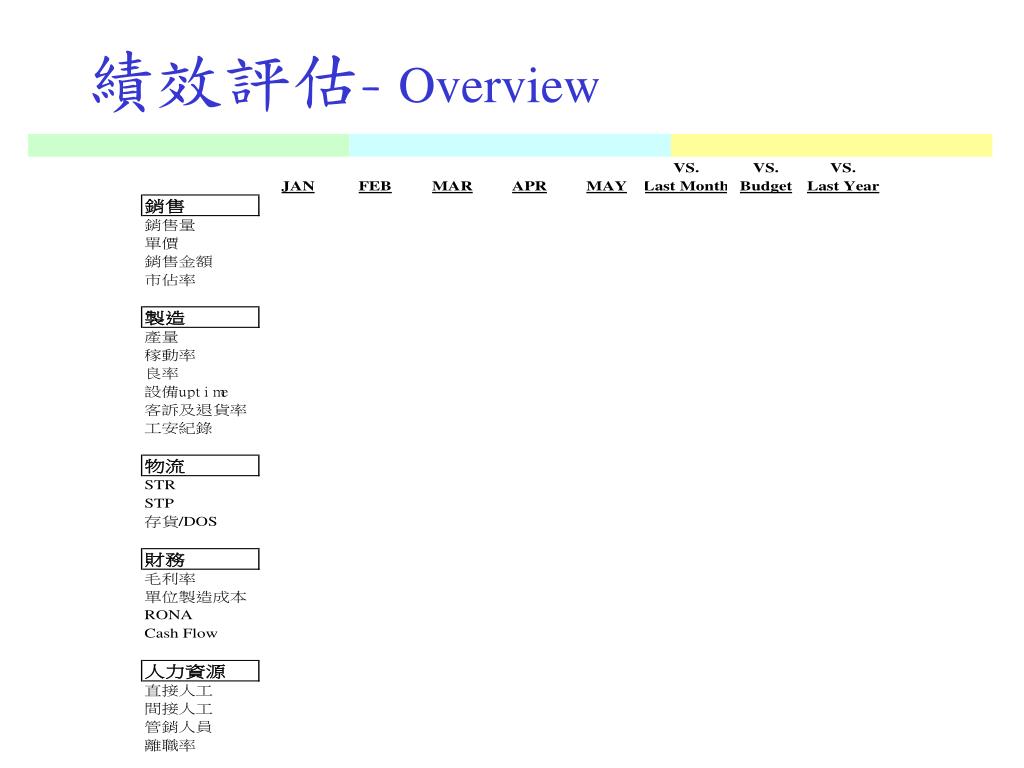Screen dimensions: 1024x768
Task: Click the 銷售量 row label
Action: coord(170,225)
